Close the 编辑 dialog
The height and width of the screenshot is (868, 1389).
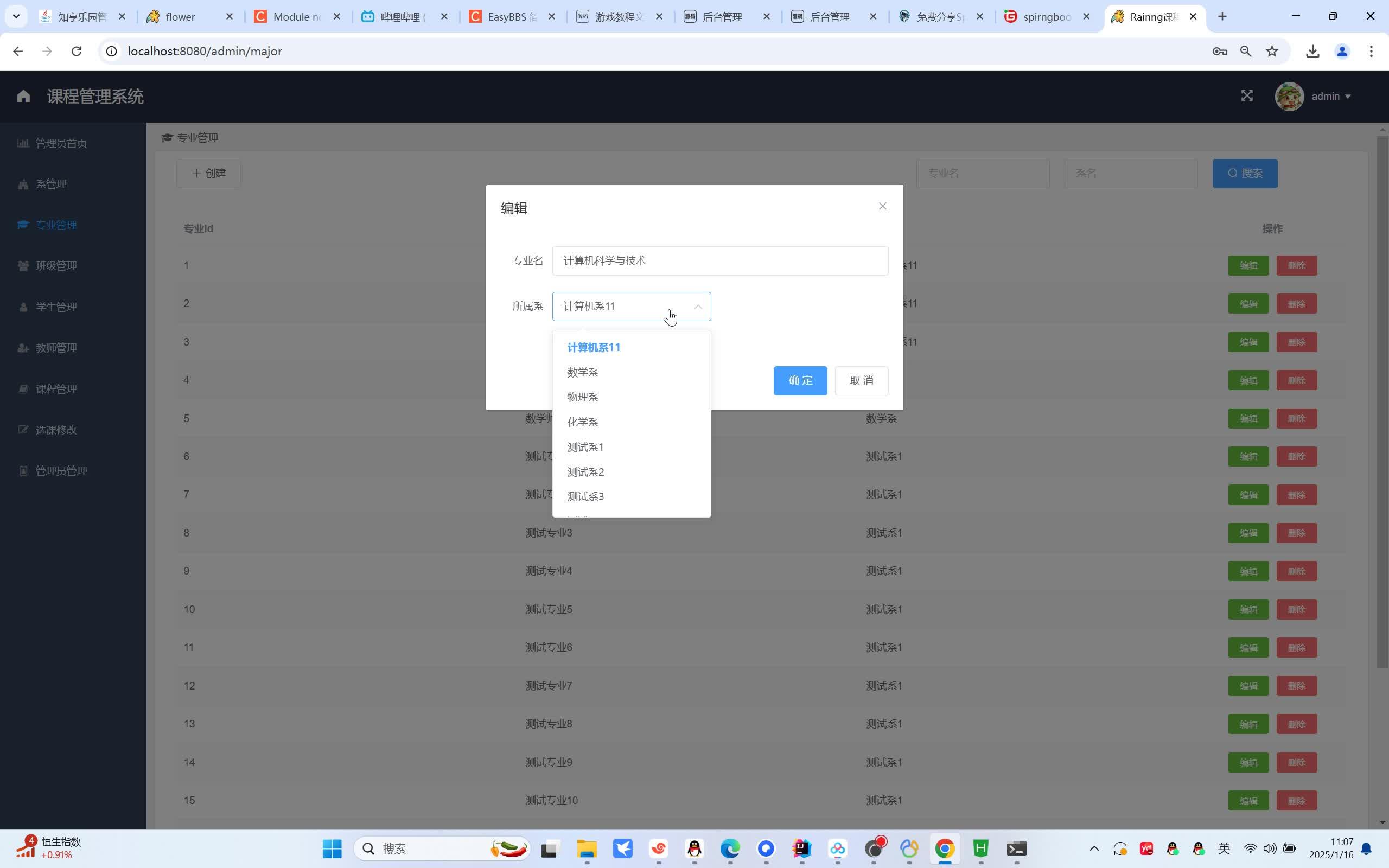click(x=882, y=206)
